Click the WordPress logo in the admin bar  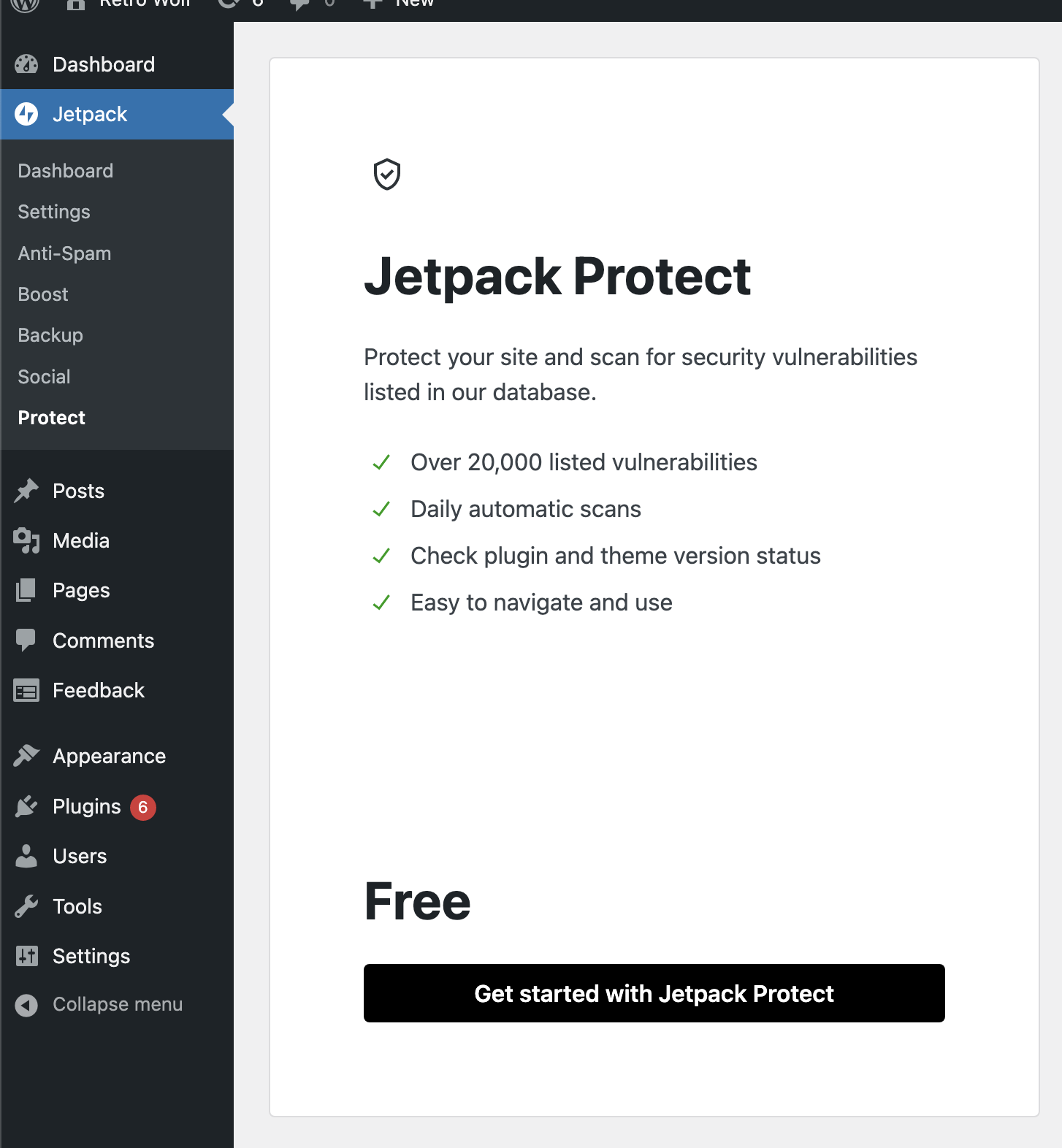[x=25, y=4]
